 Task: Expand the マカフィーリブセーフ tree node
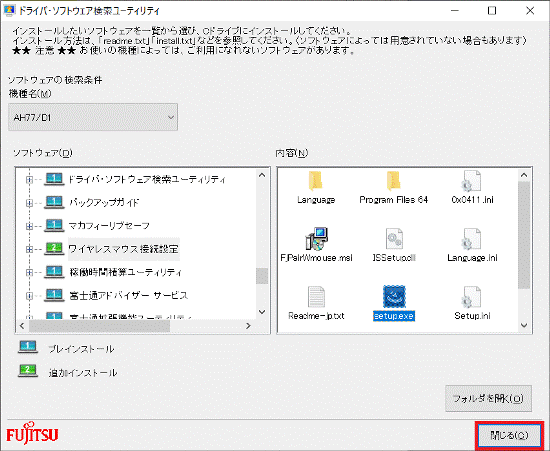[x=29, y=226]
